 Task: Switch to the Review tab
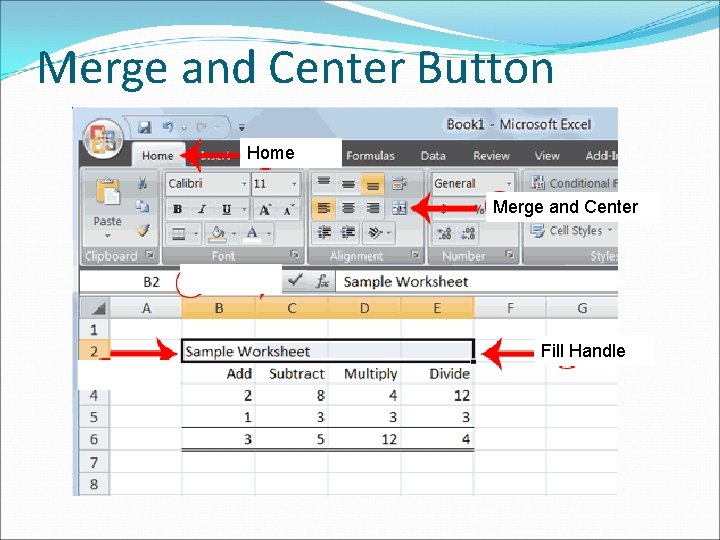(x=491, y=156)
